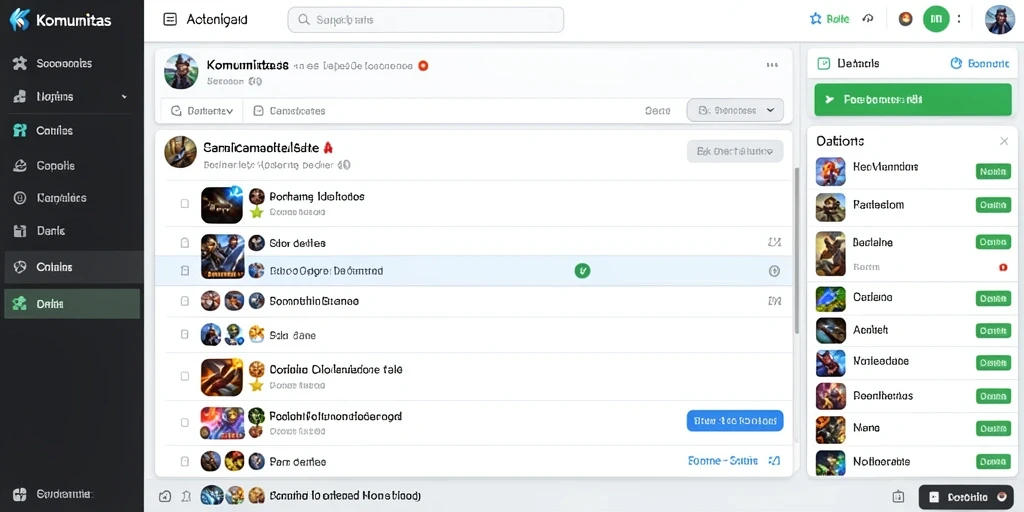Open the three-dot menu in the Komunitas header
This screenshot has width=1024, height=512.
pyautogui.click(x=773, y=65)
